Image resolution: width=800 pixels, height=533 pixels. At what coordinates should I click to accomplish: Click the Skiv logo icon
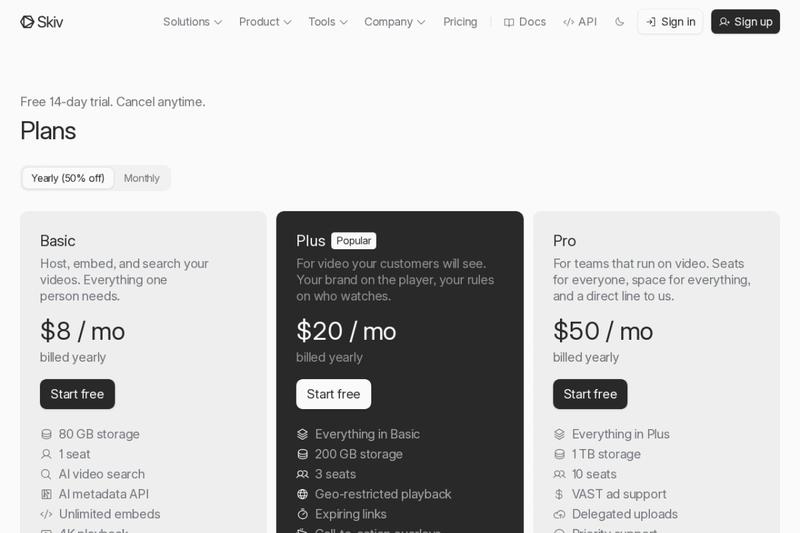(27, 22)
